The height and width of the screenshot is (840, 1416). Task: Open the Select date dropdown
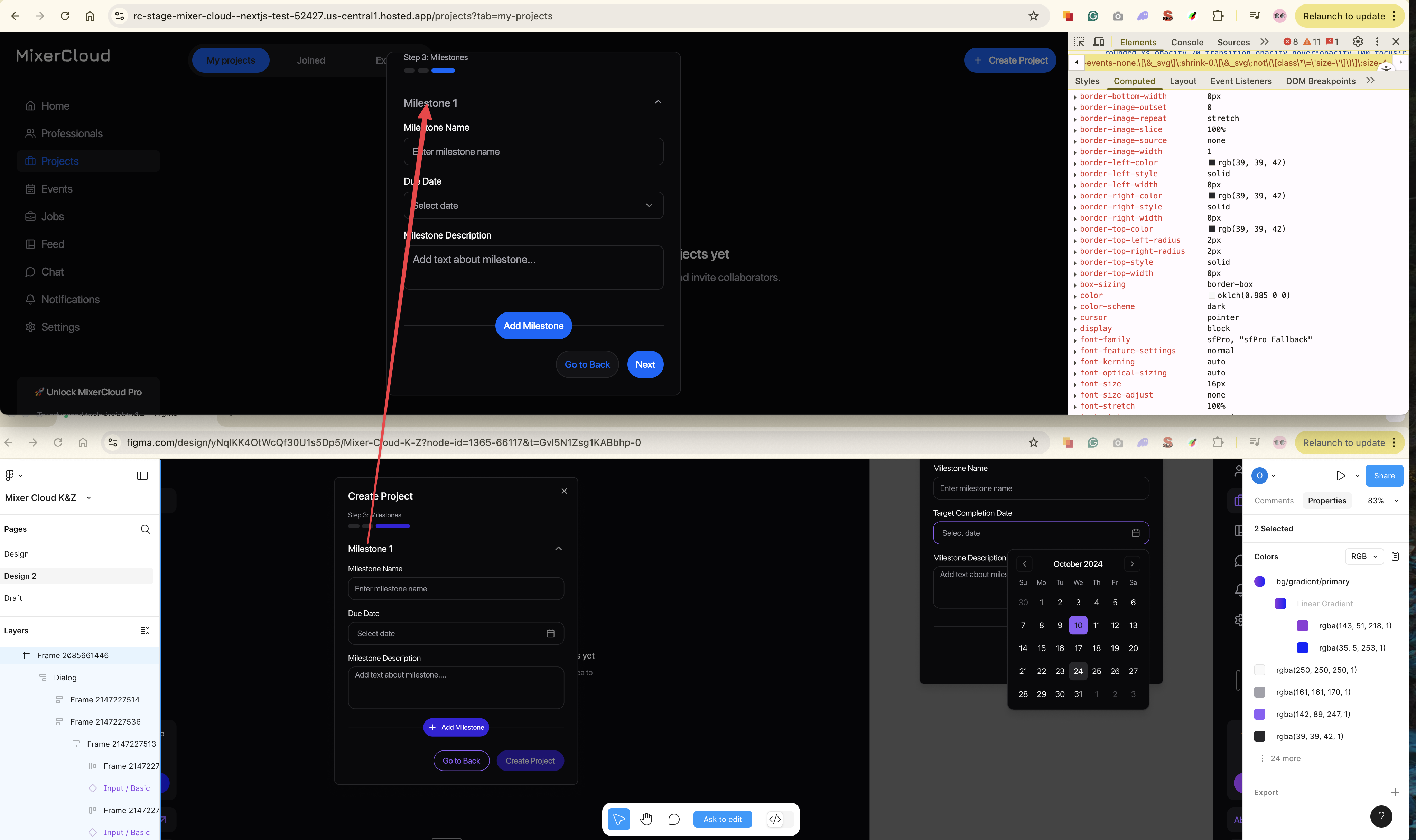point(533,205)
